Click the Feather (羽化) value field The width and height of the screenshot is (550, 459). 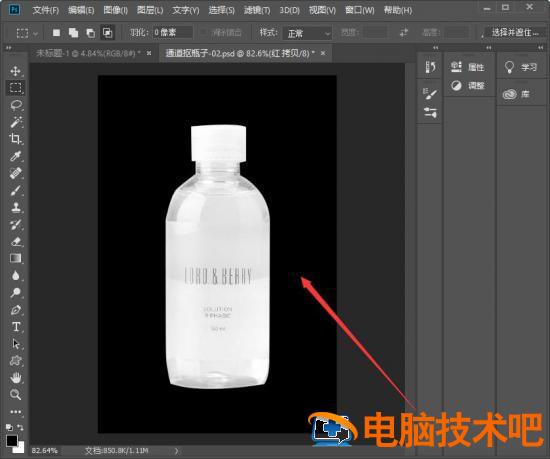click(173, 33)
